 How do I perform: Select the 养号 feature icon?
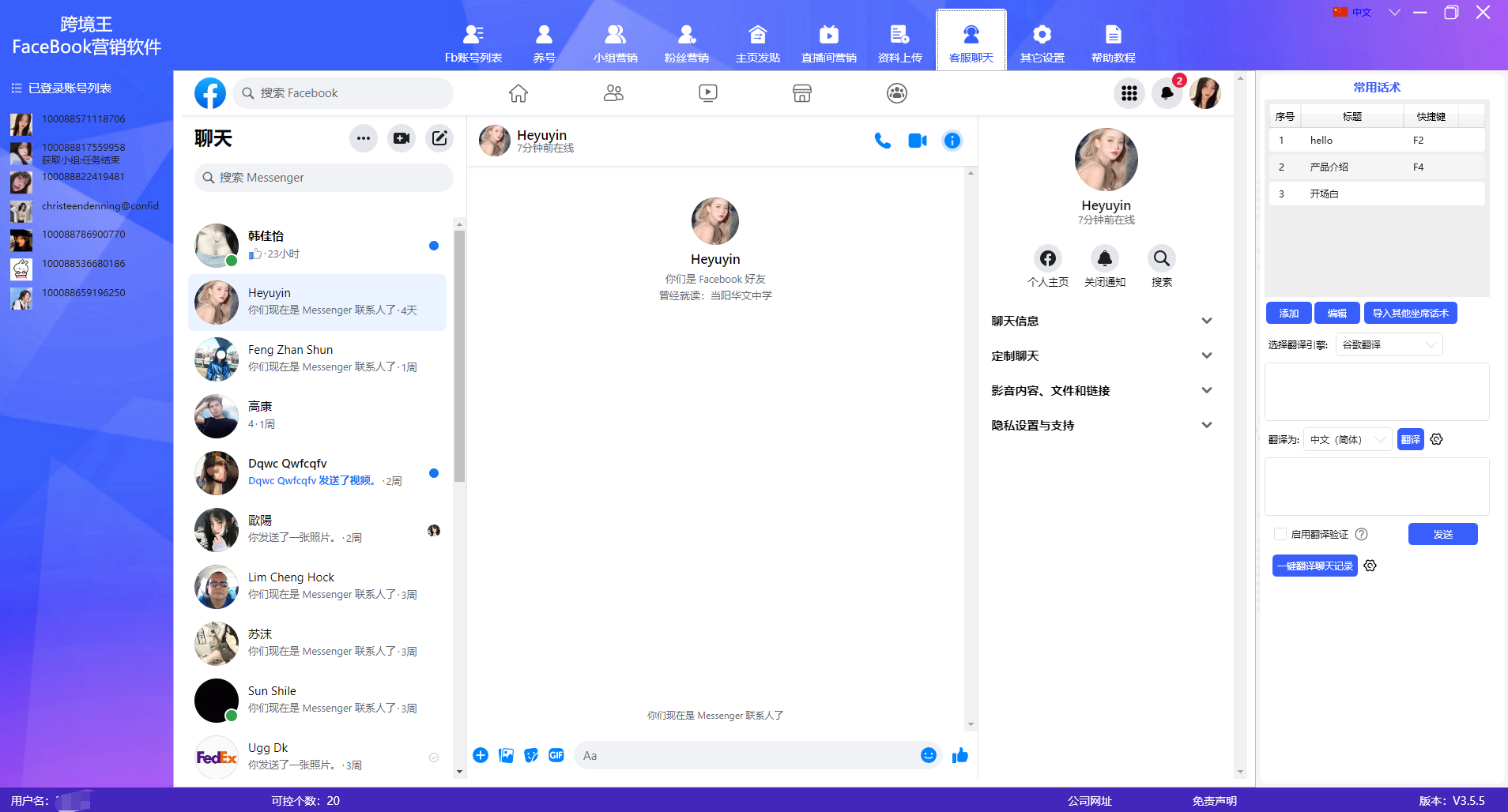[545, 41]
